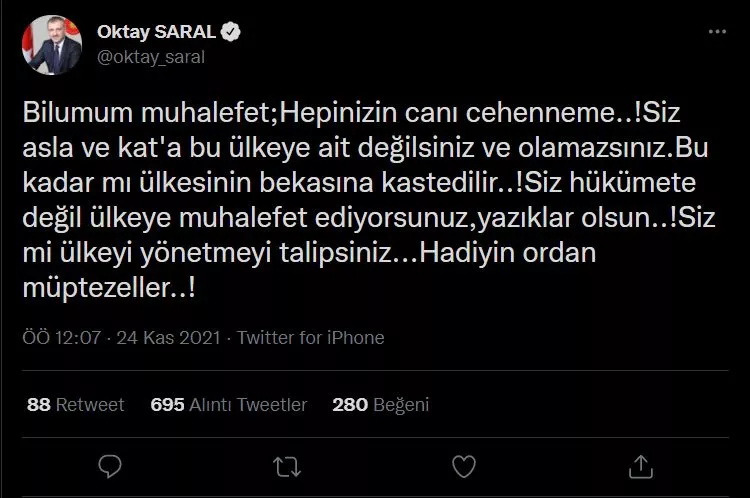
Task: Click the 280 likes count number
Action: click(x=349, y=405)
